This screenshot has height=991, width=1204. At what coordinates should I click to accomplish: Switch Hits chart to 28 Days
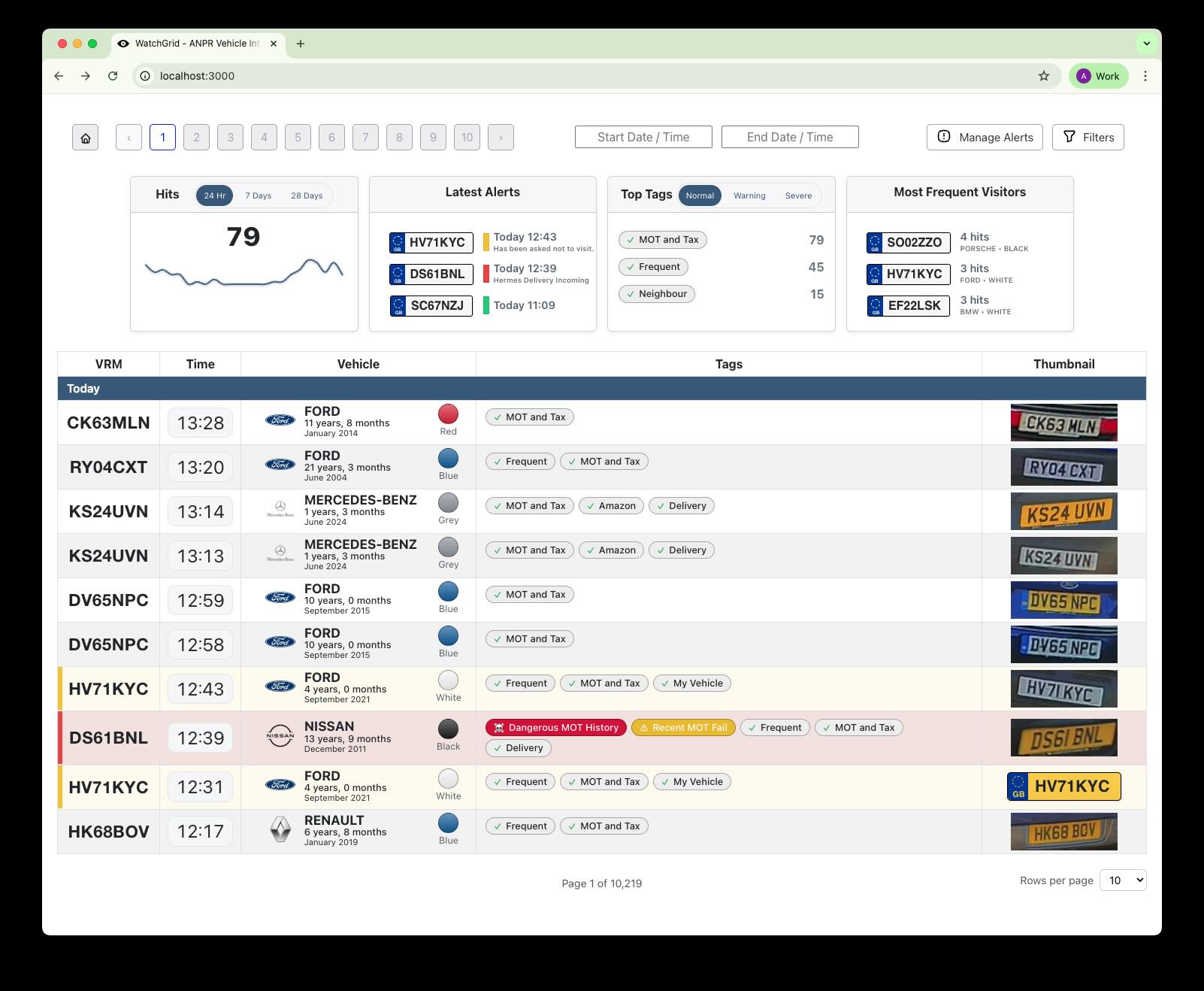point(307,195)
